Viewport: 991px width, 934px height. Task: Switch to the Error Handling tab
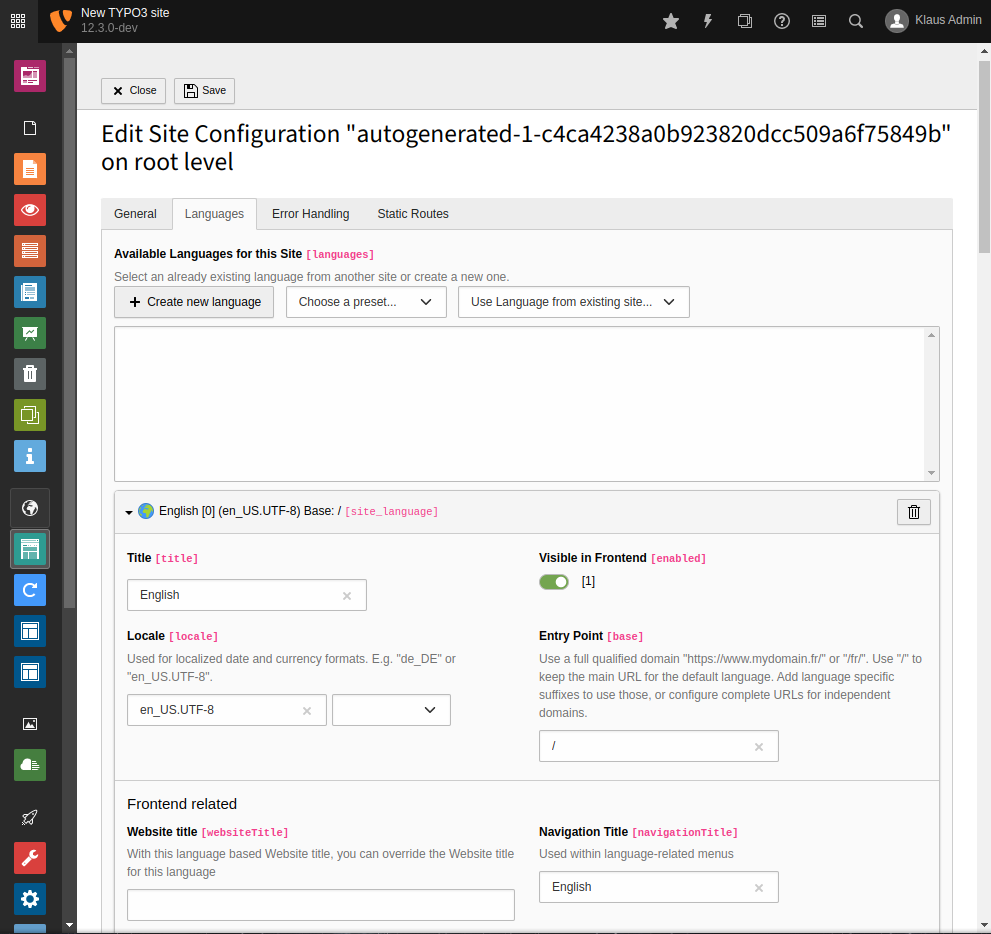click(311, 214)
